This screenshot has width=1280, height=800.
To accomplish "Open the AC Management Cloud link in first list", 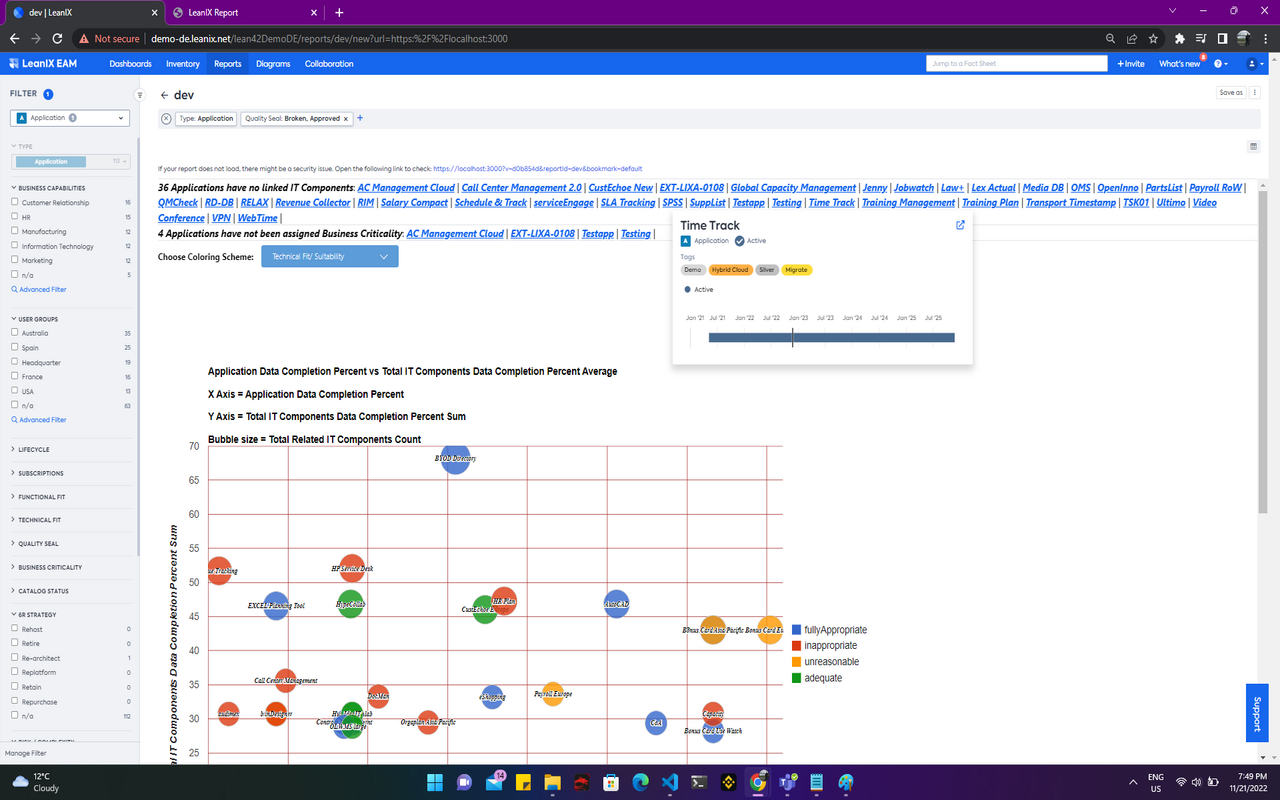I will tap(406, 188).
